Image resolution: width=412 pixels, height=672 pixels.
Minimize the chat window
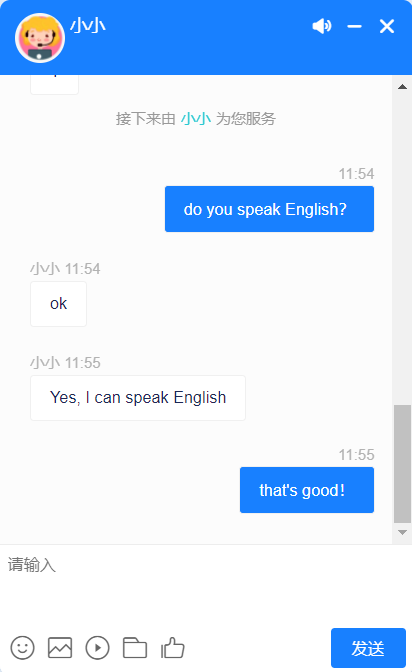coord(354,27)
